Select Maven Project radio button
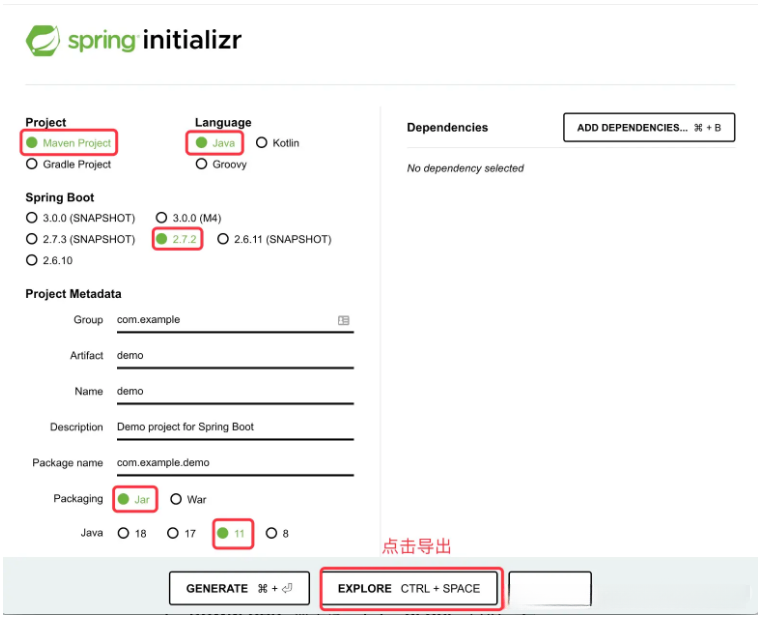This screenshot has height=617, width=759. [x=32, y=143]
